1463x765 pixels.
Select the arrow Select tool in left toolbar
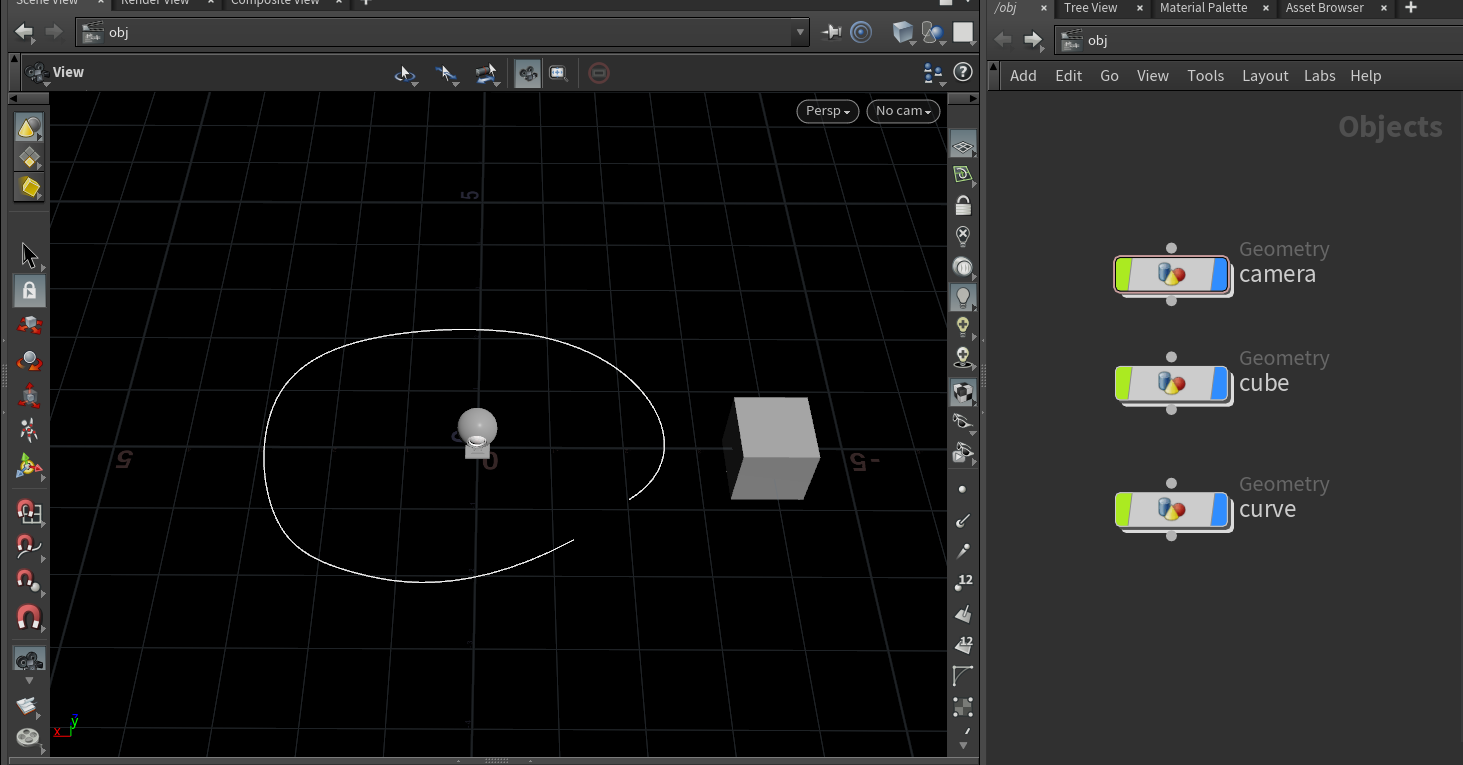click(x=29, y=256)
